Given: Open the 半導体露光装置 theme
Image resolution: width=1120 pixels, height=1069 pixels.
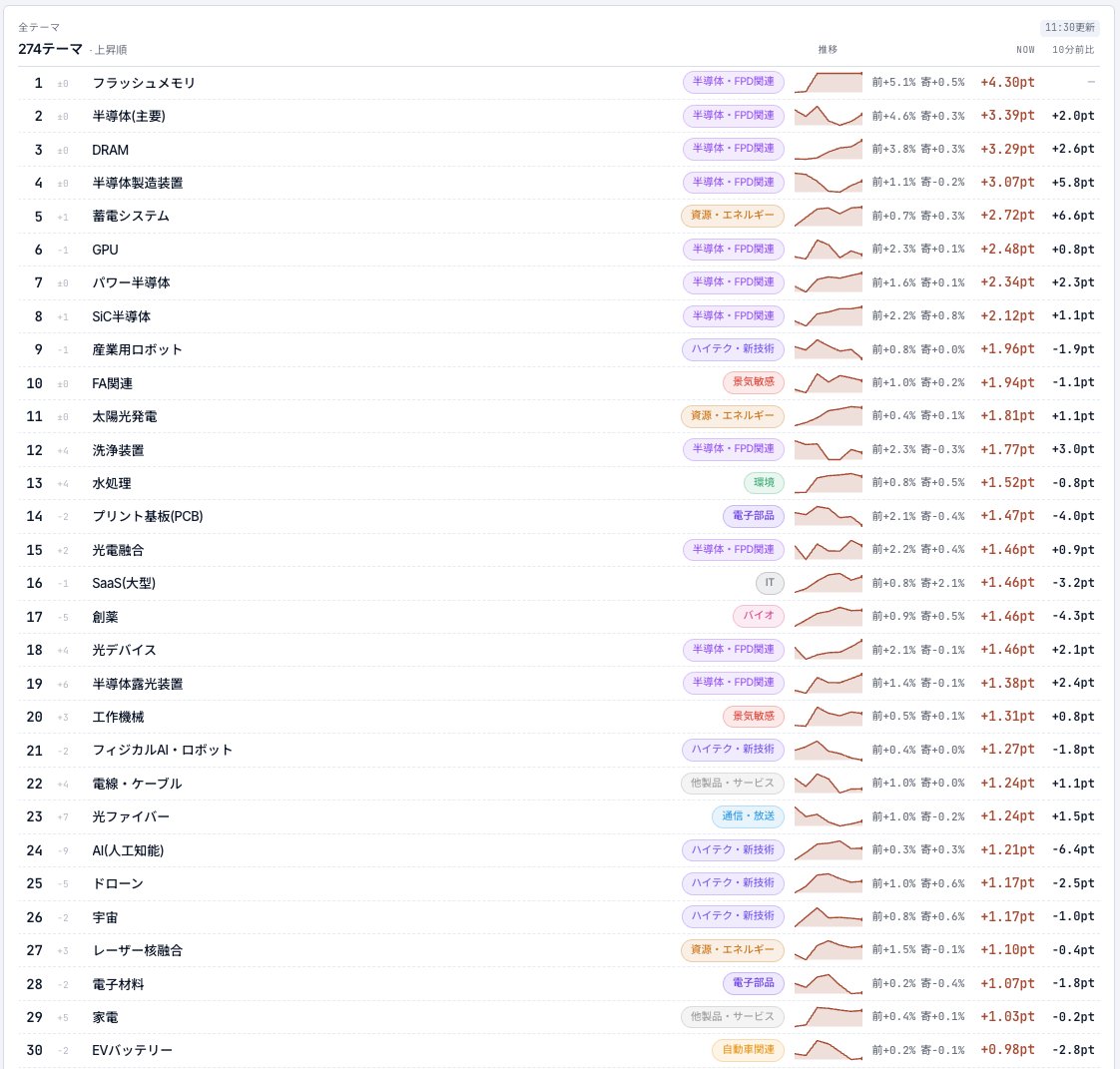Looking at the screenshot, I should 137,684.
